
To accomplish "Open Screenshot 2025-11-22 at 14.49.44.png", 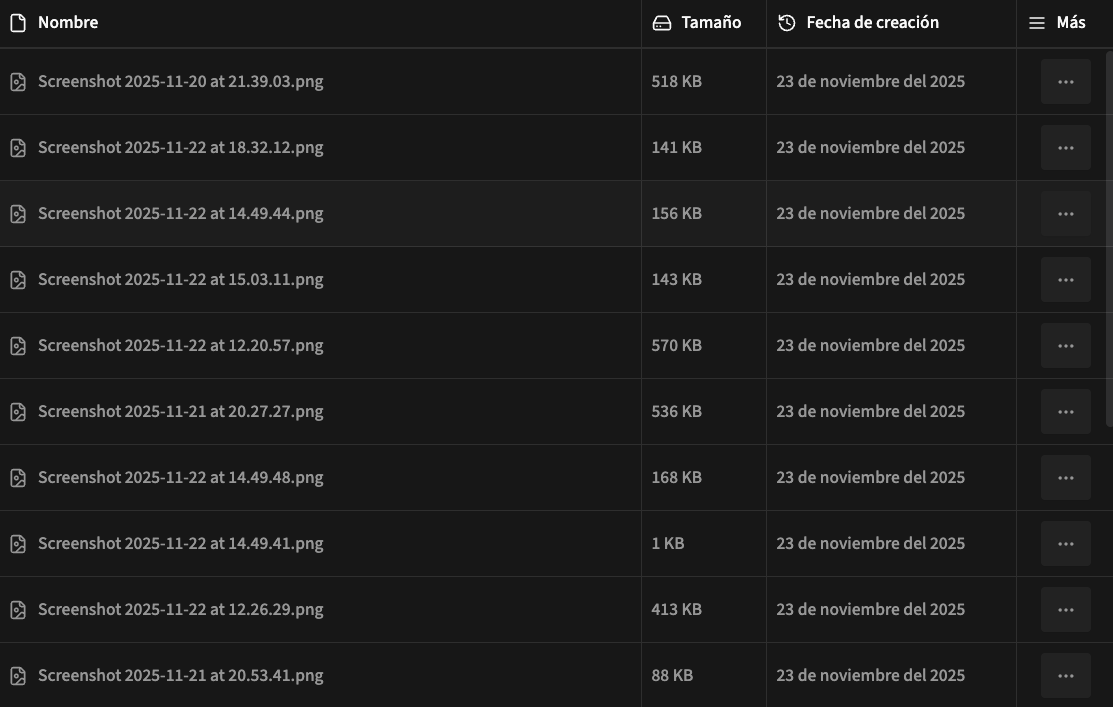I will [180, 214].
